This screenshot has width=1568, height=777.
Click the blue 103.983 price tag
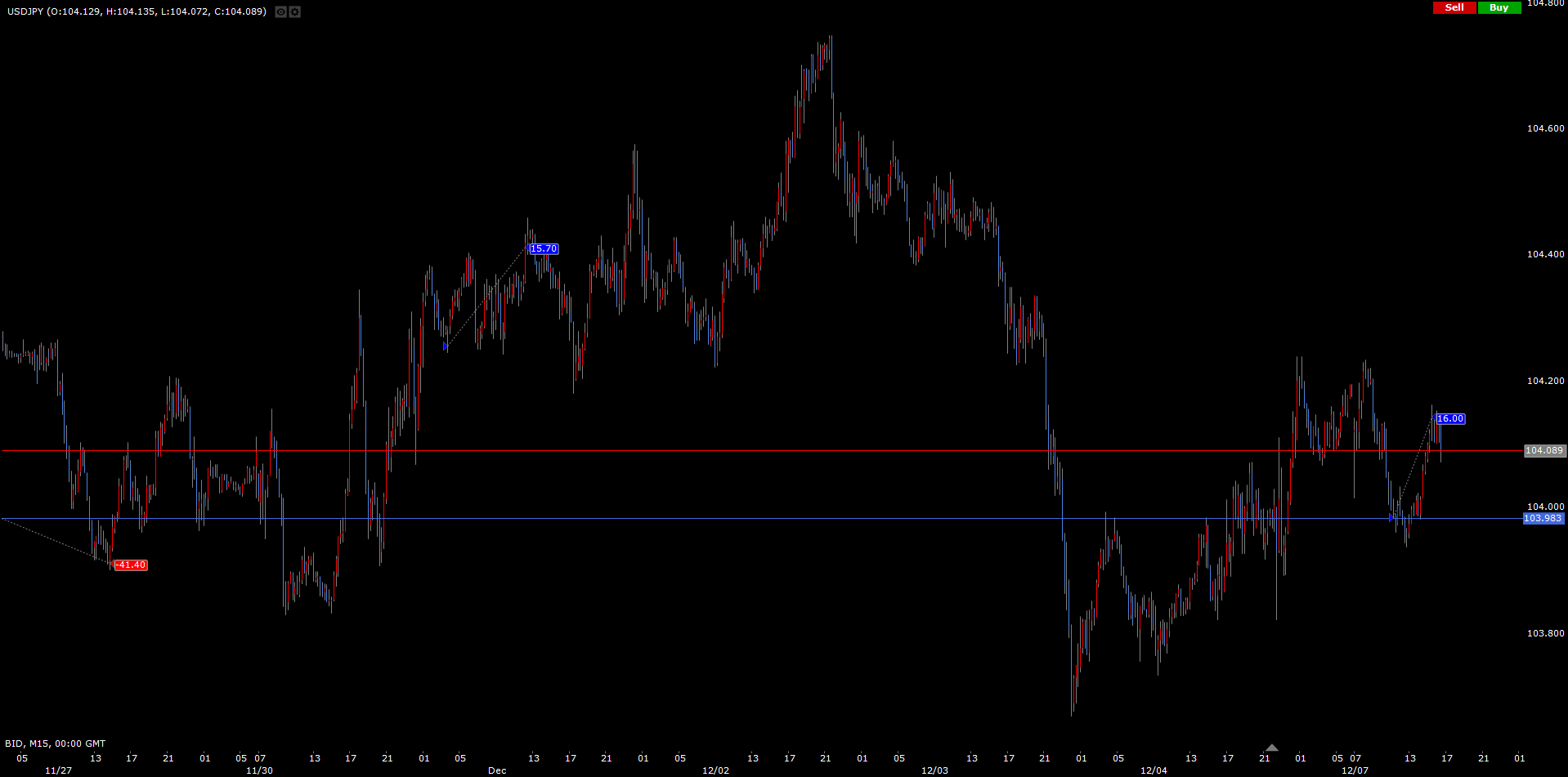click(x=1543, y=519)
